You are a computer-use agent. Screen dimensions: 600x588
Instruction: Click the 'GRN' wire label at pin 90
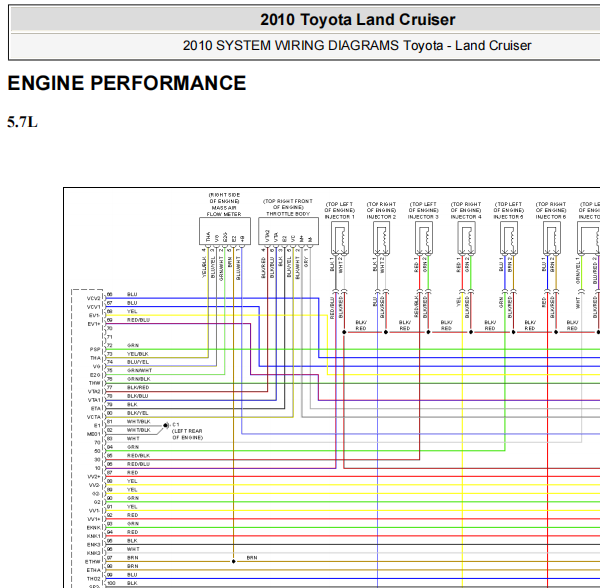[133, 498]
